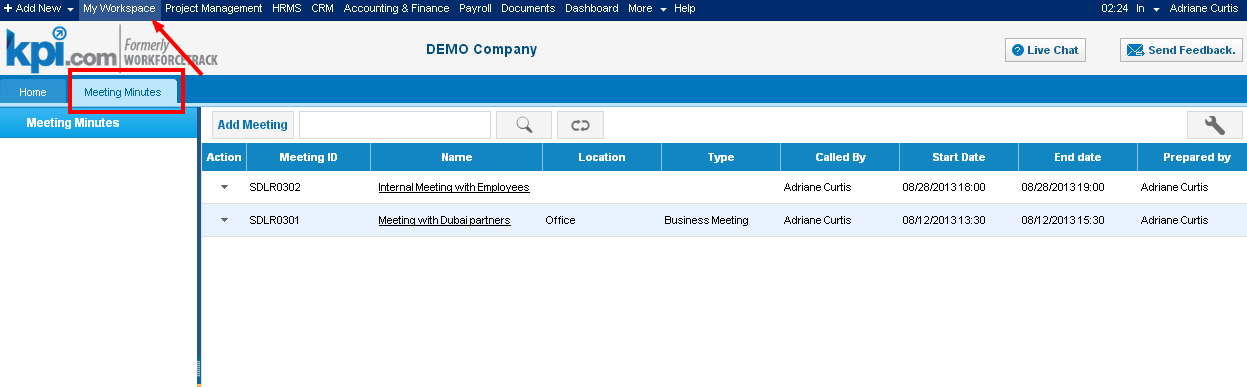Select the Meeting Minutes tab
Image resolution: width=1247 pixels, height=387 pixels.
coord(122,92)
